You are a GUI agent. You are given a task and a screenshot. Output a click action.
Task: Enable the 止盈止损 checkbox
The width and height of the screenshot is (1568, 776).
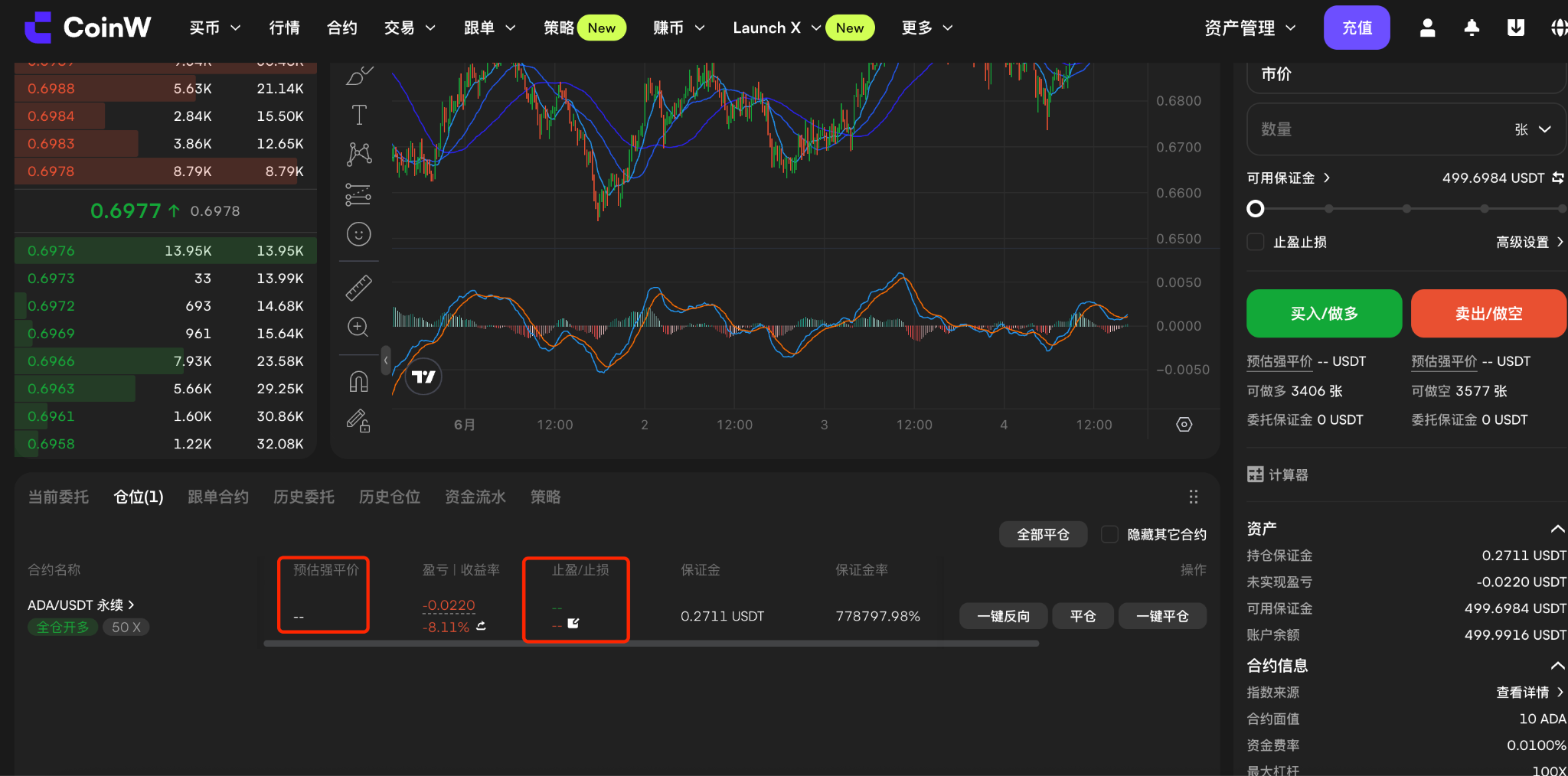click(x=1256, y=242)
